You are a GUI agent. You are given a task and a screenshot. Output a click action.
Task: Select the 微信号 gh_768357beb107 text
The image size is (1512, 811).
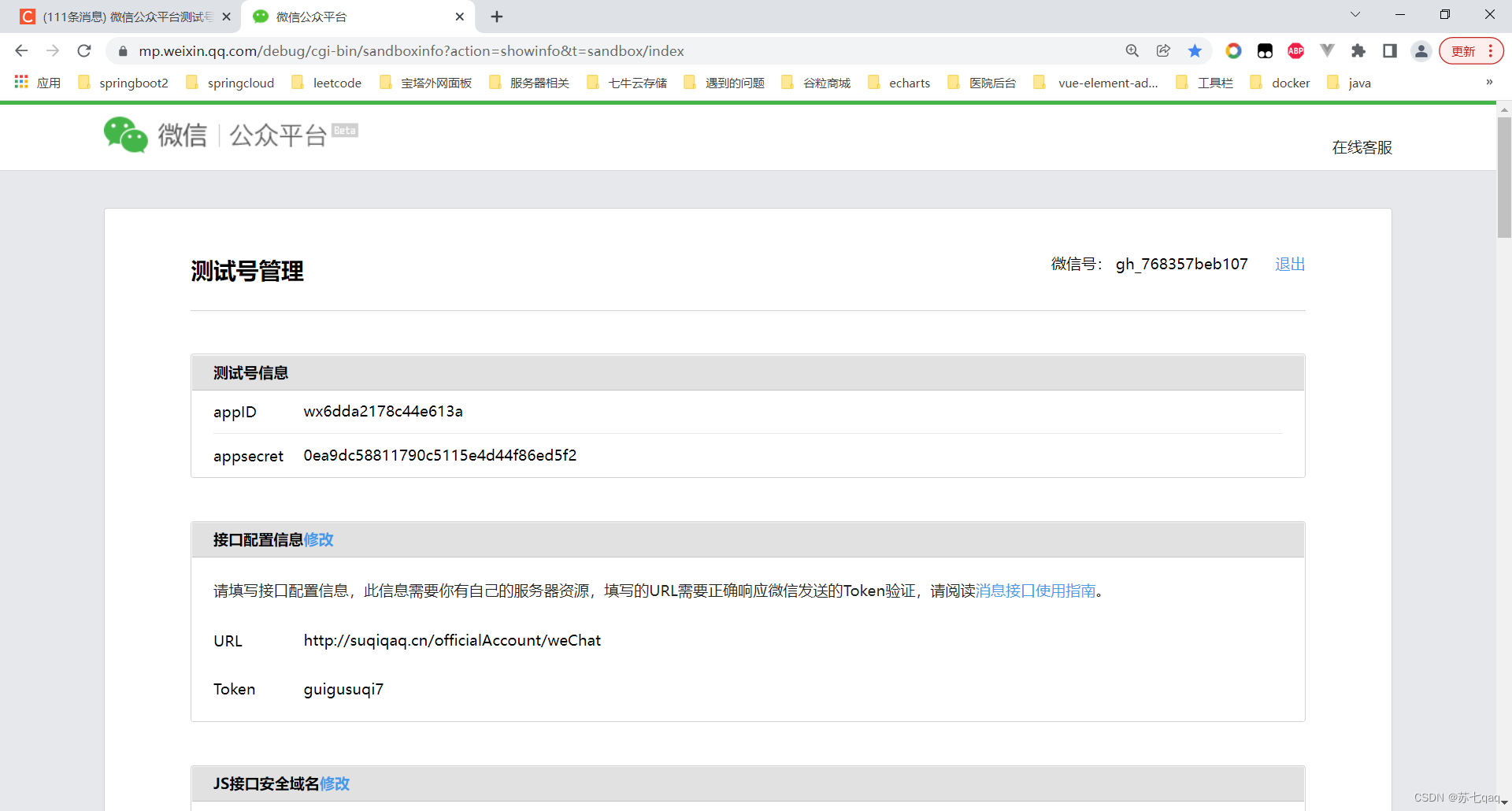point(1181,264)
